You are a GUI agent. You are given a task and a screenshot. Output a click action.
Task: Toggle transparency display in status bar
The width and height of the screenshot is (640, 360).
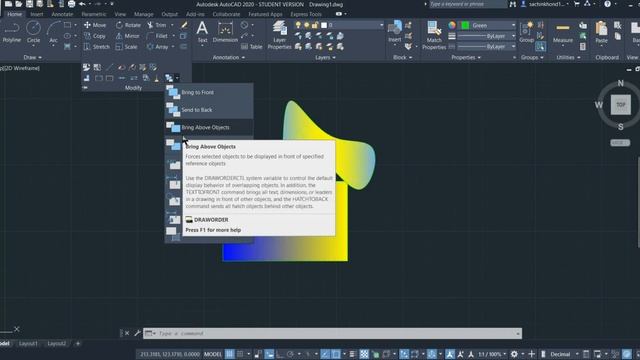click(364, 354)
